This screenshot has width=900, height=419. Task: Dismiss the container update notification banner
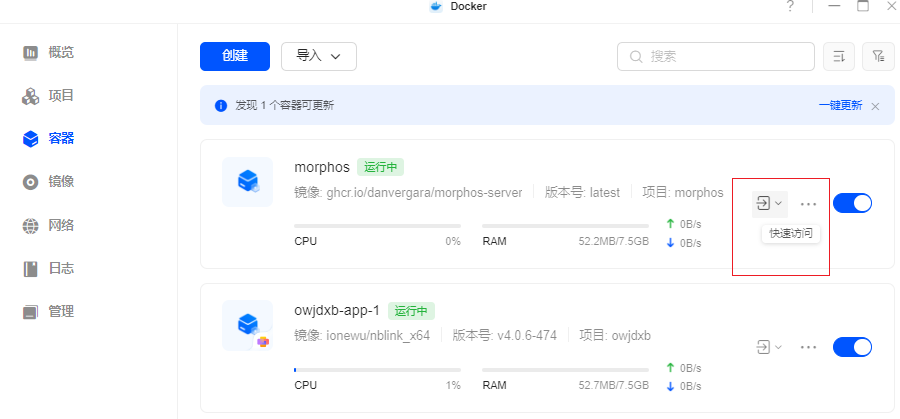(875, 106)
